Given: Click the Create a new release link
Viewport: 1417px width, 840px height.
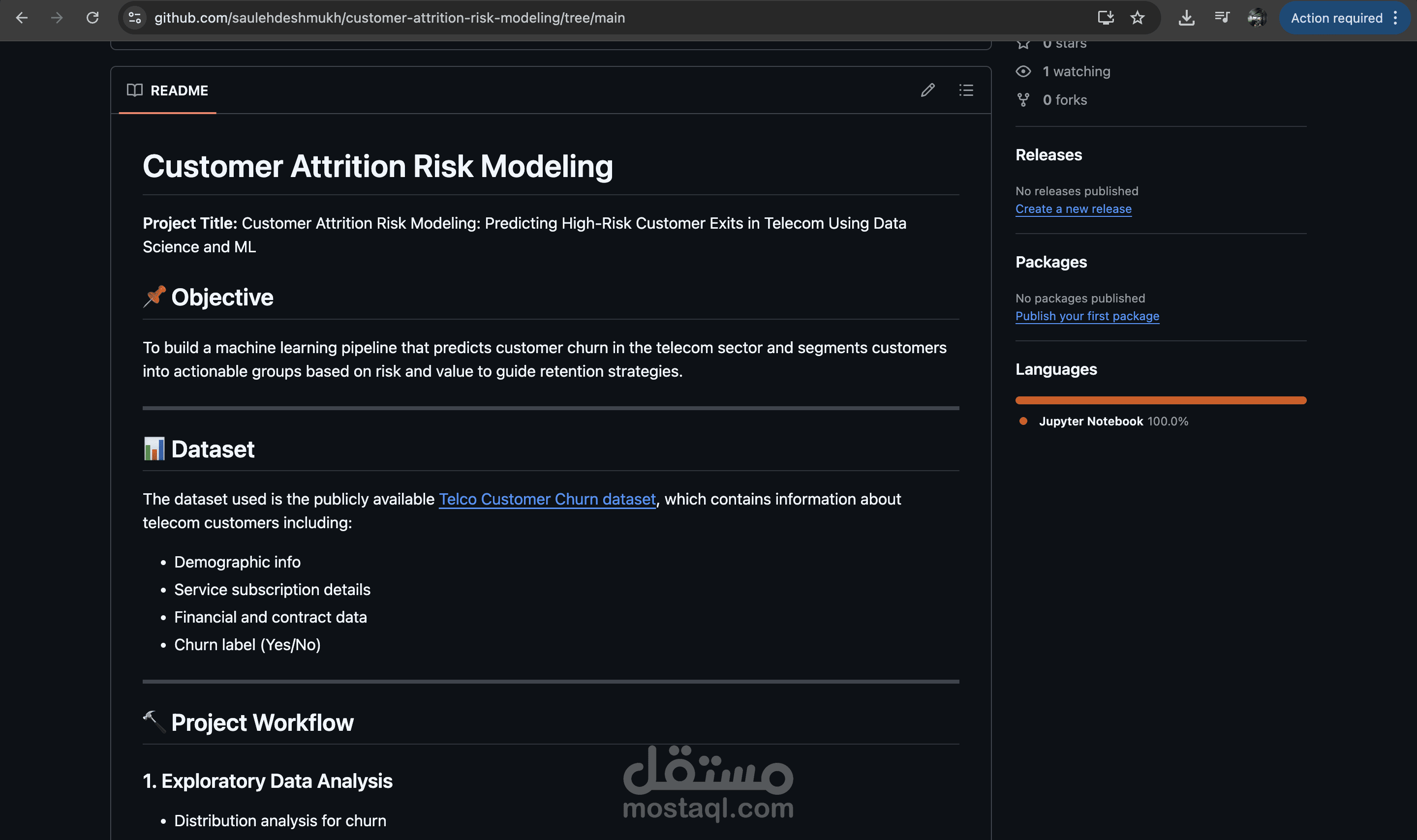Looking at the screenshot, I should pos(1074,209).
